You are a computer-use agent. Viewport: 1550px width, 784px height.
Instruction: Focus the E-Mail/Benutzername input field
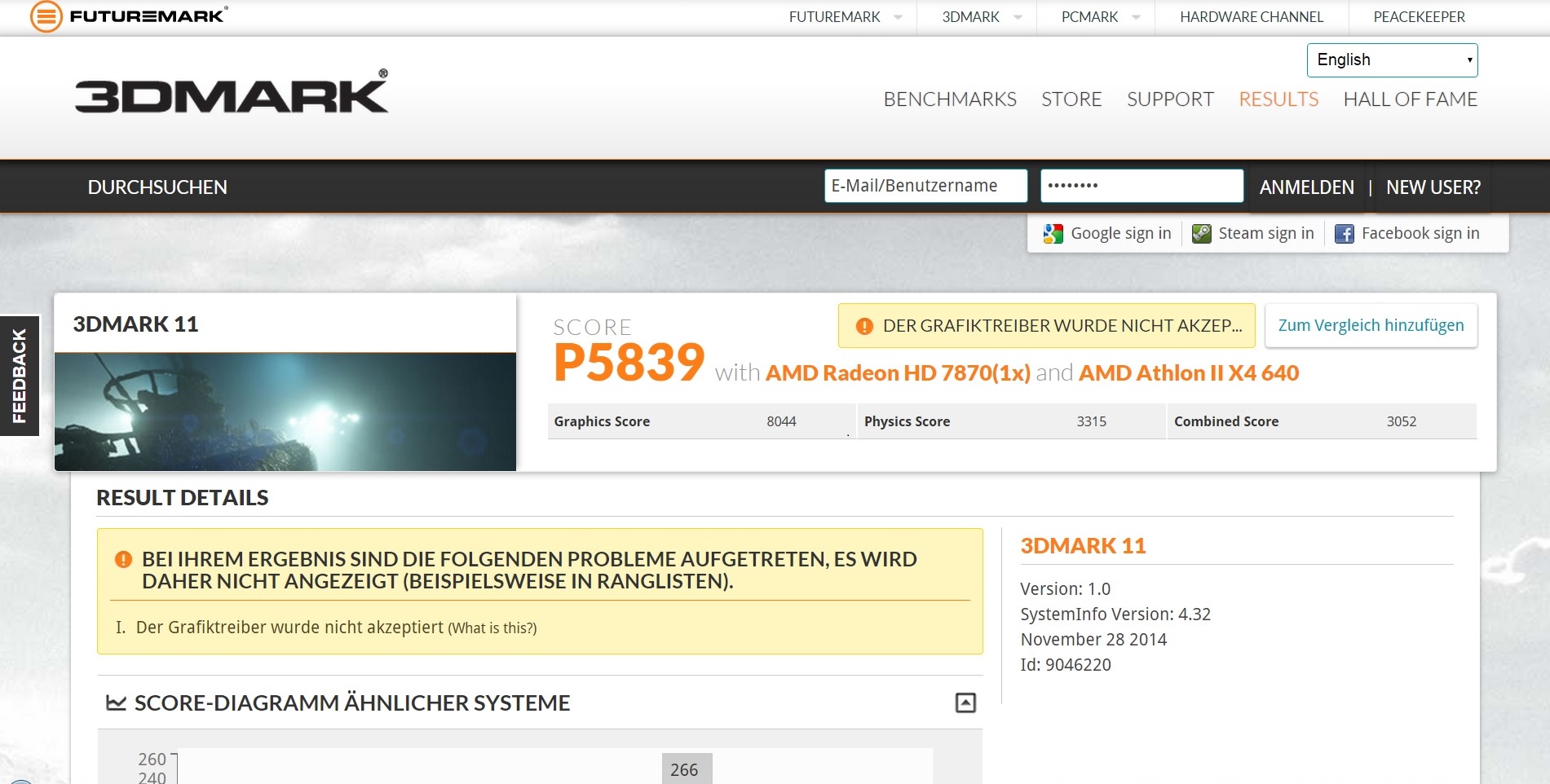pos(925,186)
